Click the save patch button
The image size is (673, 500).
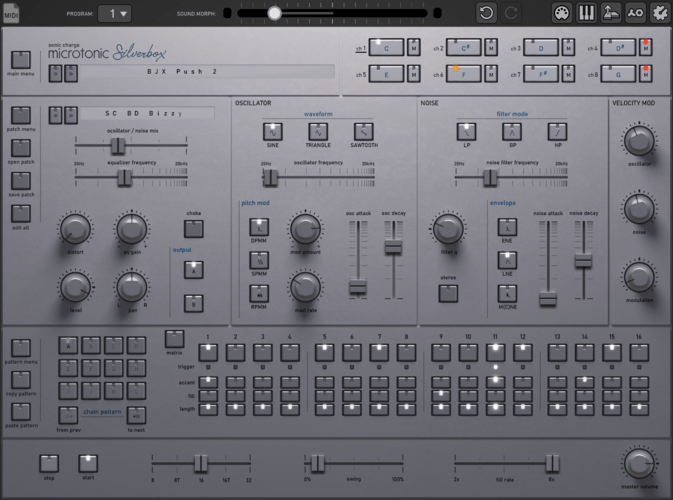pos(21,181)
